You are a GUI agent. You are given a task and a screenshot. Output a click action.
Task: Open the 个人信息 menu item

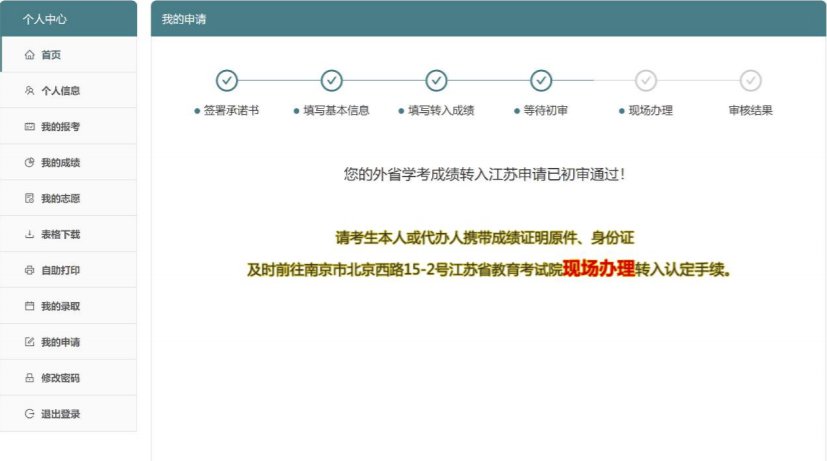tap(69, 90)
